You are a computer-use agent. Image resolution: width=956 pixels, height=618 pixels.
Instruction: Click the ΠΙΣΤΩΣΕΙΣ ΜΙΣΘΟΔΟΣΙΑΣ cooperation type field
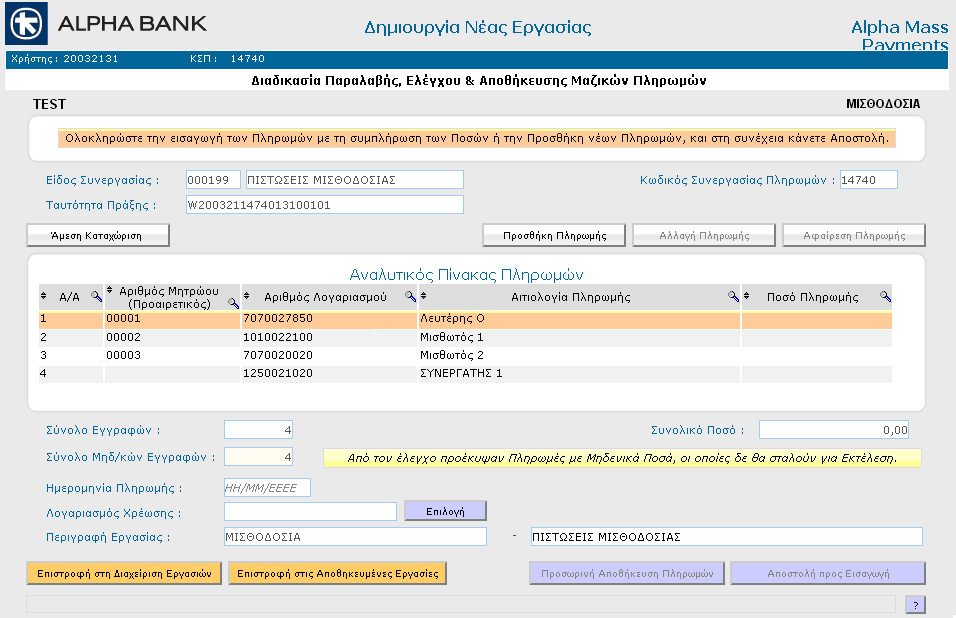click(x=355, y=180)
